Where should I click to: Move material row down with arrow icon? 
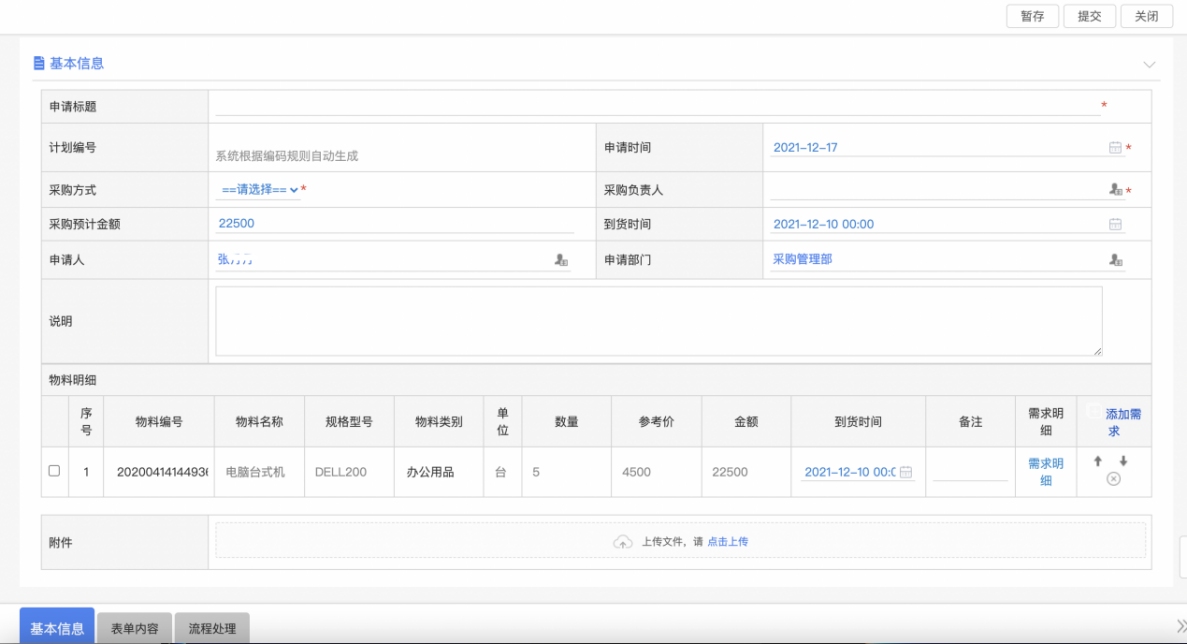[1123, 461]
